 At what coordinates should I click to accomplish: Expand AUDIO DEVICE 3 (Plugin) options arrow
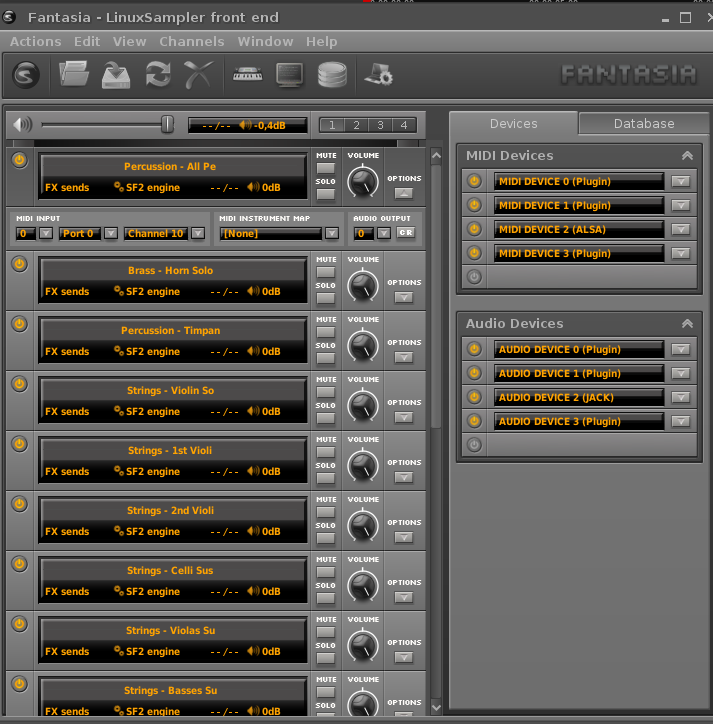coord(681,421)
